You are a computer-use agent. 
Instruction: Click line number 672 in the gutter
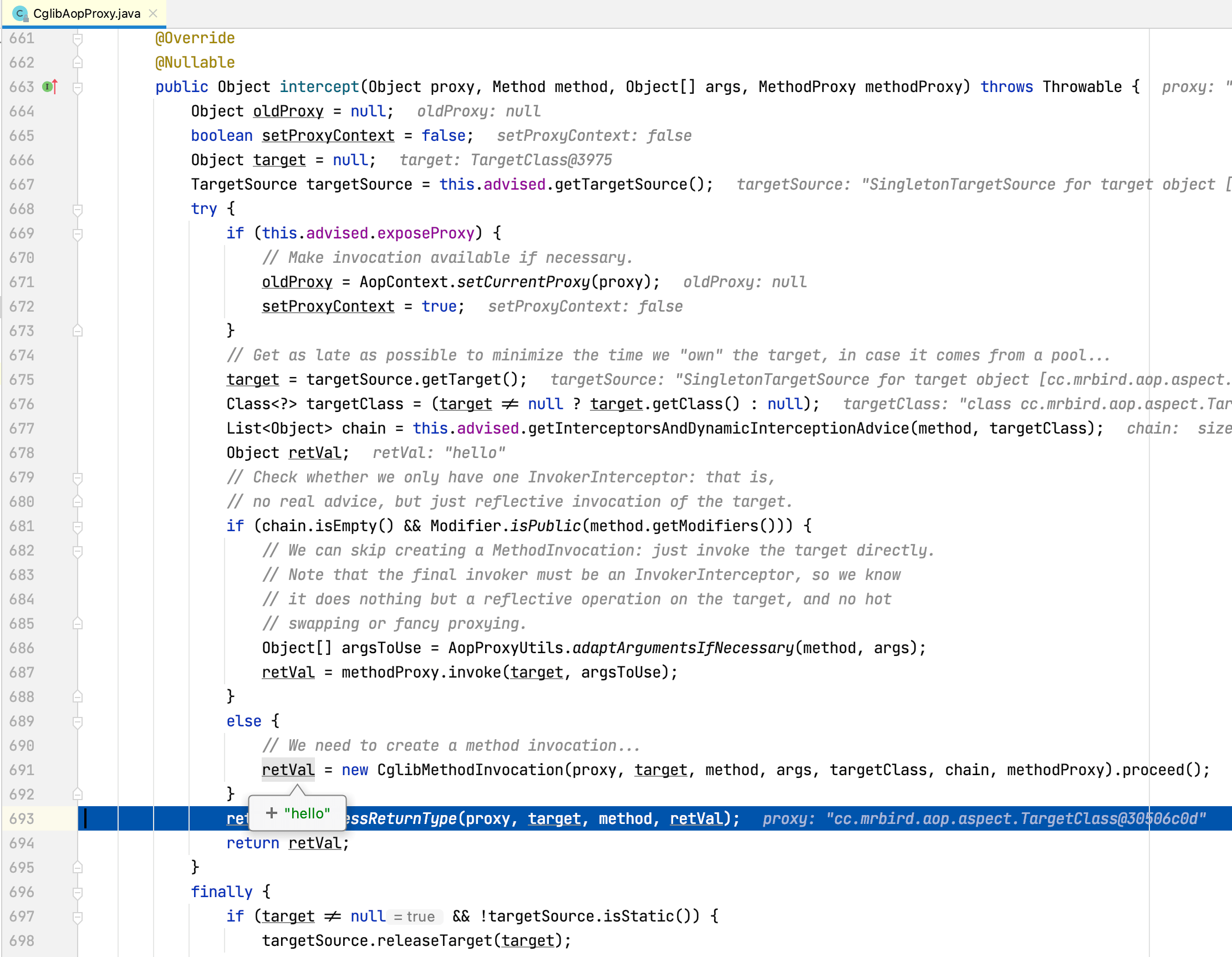point(22,307)
